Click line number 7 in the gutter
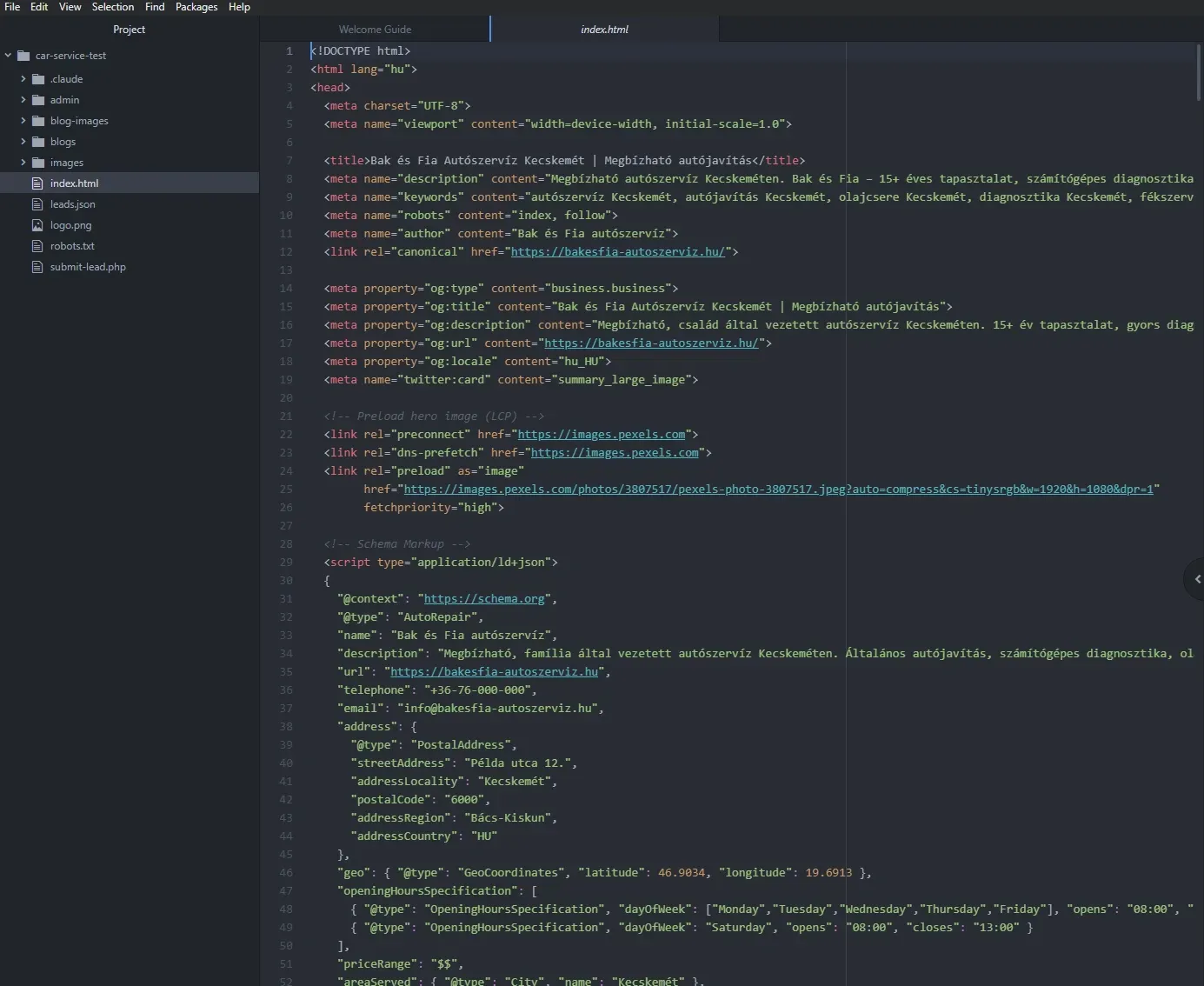The width and height of the screenshot is (1204, 986). [289, 161]
